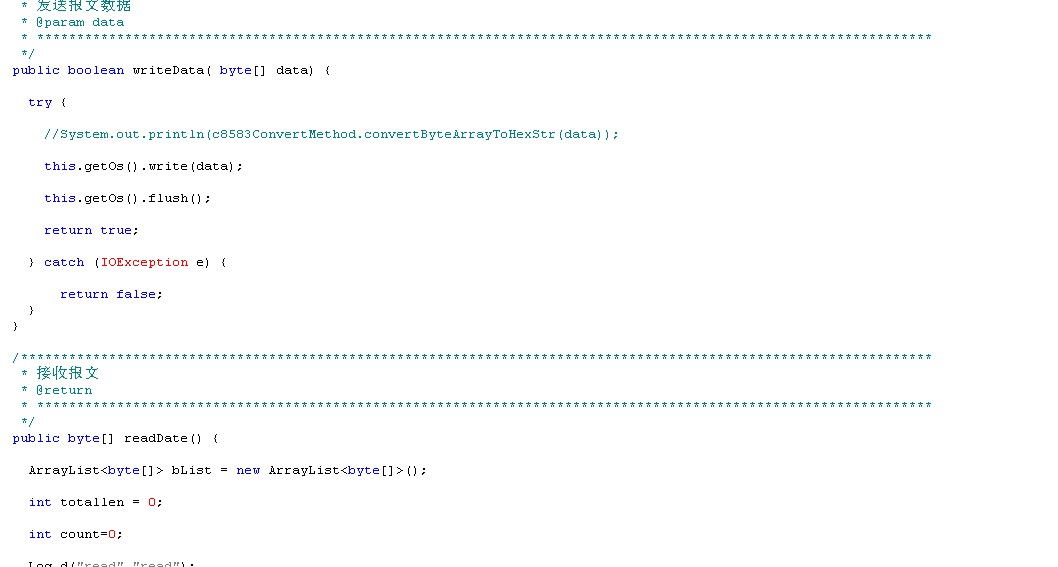Click the new ArrayList<byte[]>() constructor call
Image resolution: width=1058 pixels, height=567 pixels.
coord(332,470)
